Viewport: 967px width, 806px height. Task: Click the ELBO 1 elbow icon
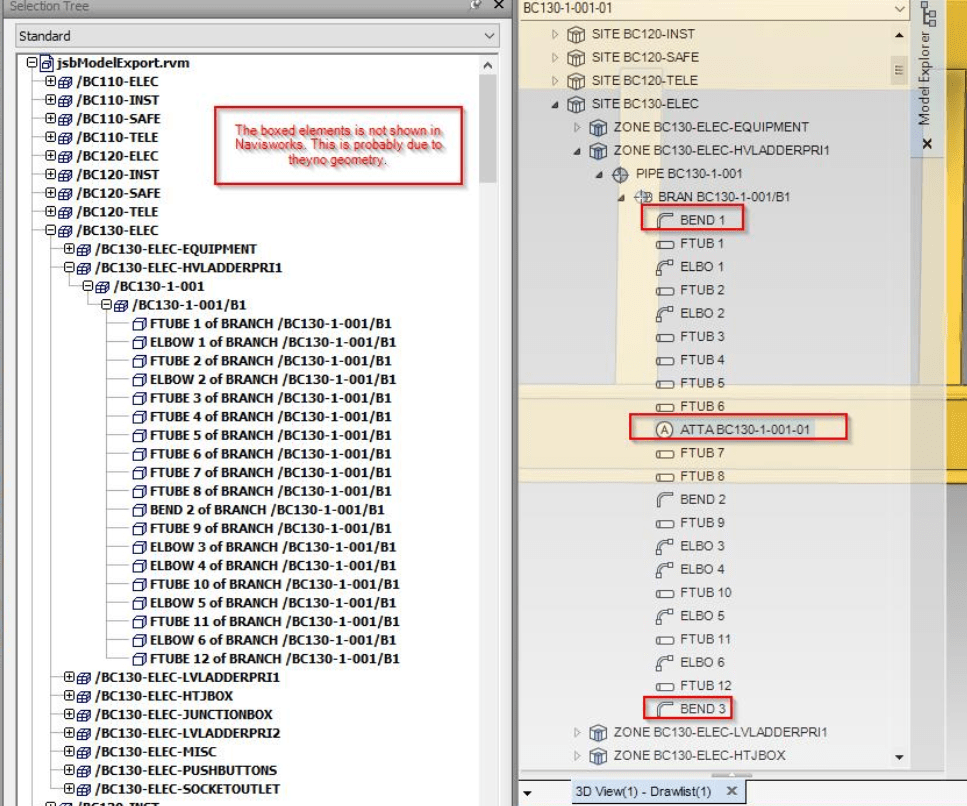pos(665,267)
